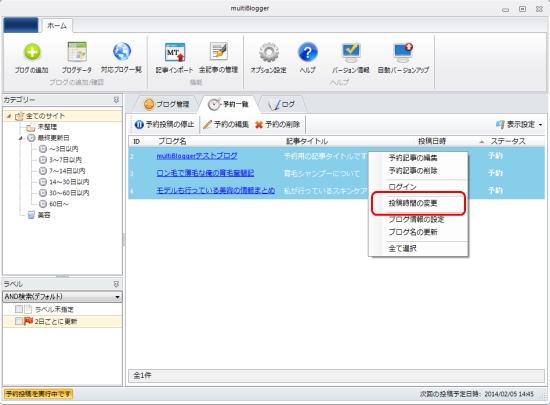Image resolution: width=550 pixels, height=405 pixels.
Task: Click the 記事インポート MT icon
Action: pyautogui.click(x=174, y=52)
